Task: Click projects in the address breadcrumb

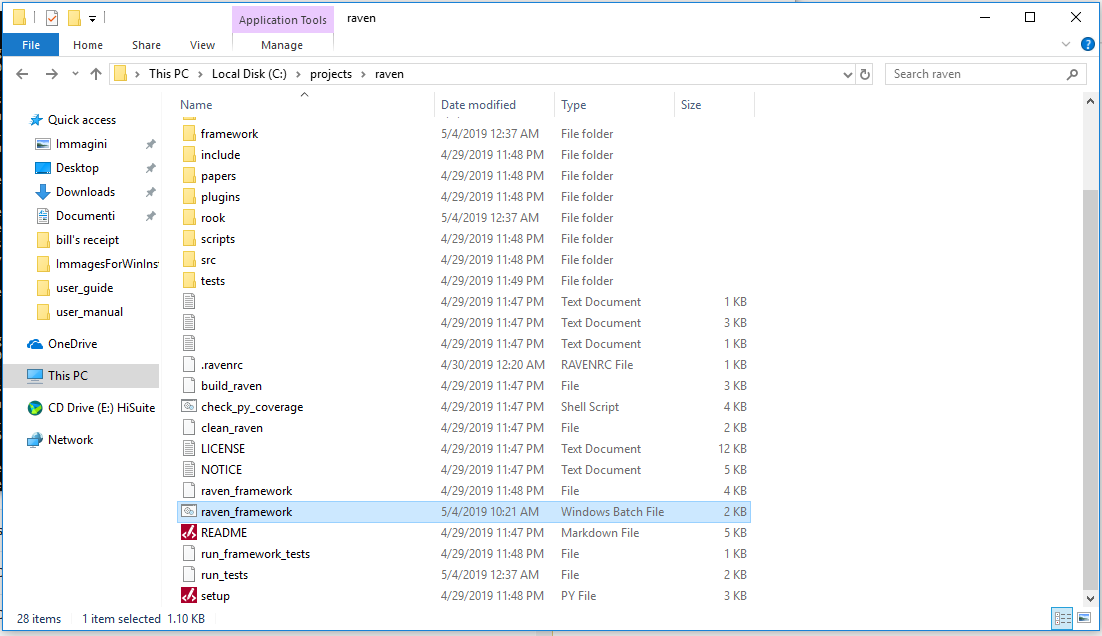Action: 330,74
